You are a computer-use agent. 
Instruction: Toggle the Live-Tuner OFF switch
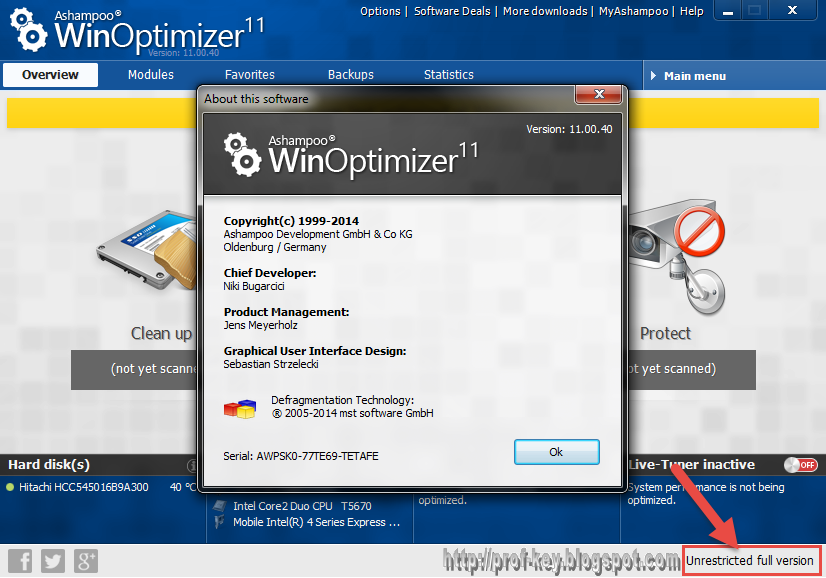[801, 465]
